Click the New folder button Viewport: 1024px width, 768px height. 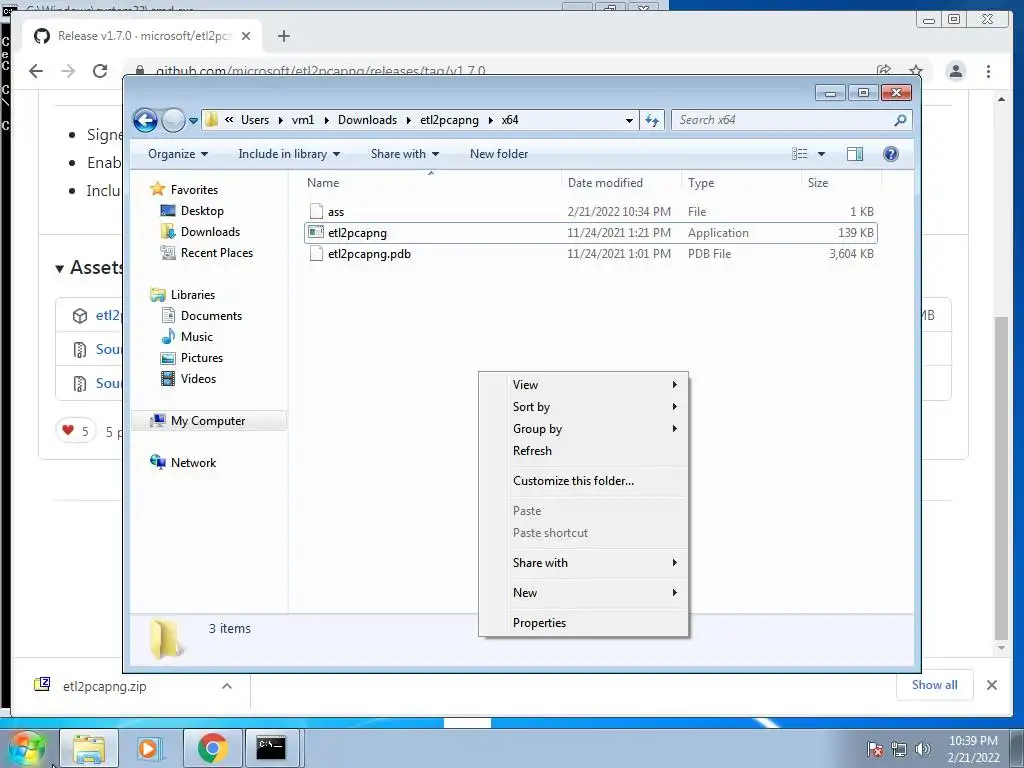click(x=499, y=154)
